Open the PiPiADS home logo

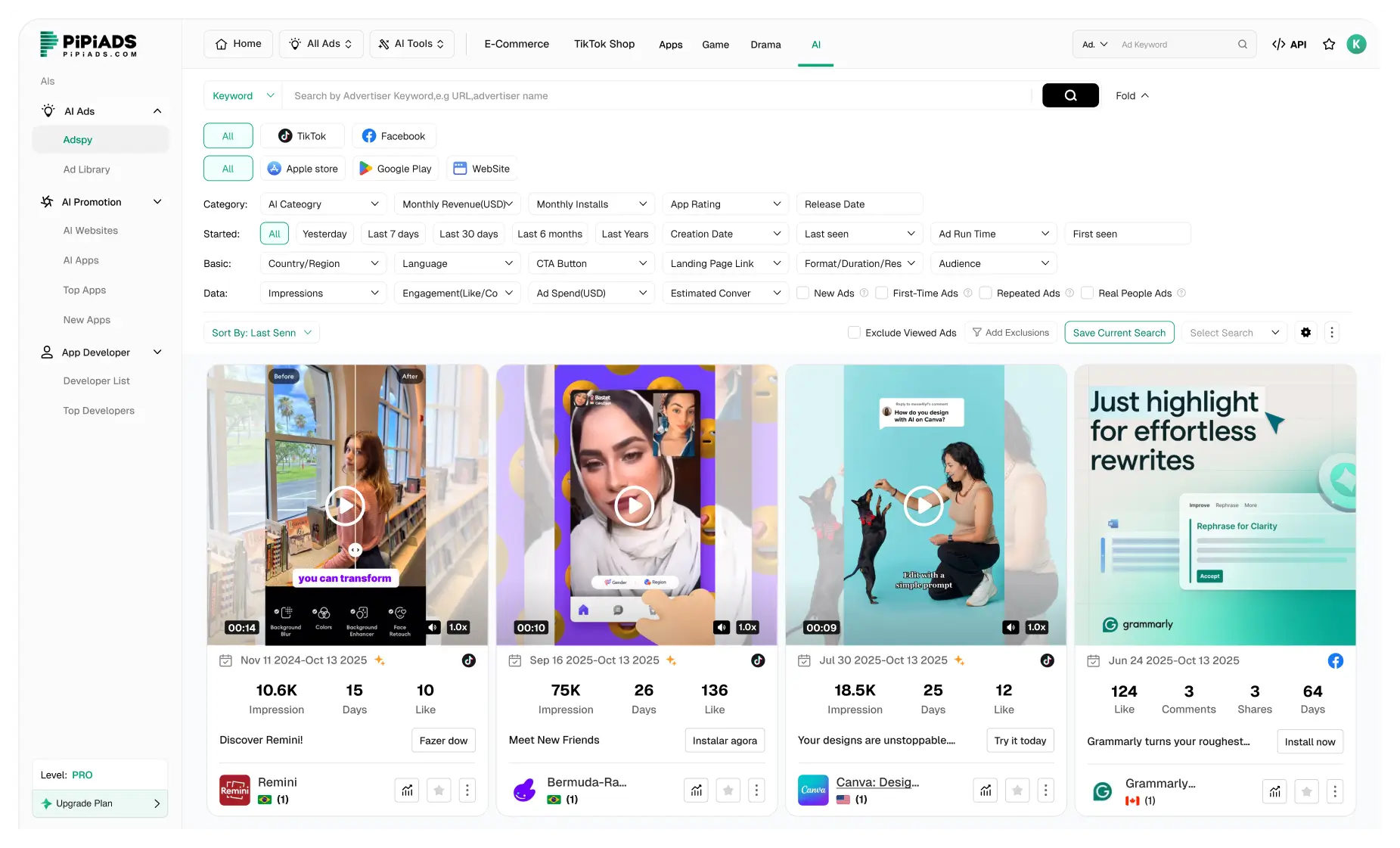coord(88,44)
